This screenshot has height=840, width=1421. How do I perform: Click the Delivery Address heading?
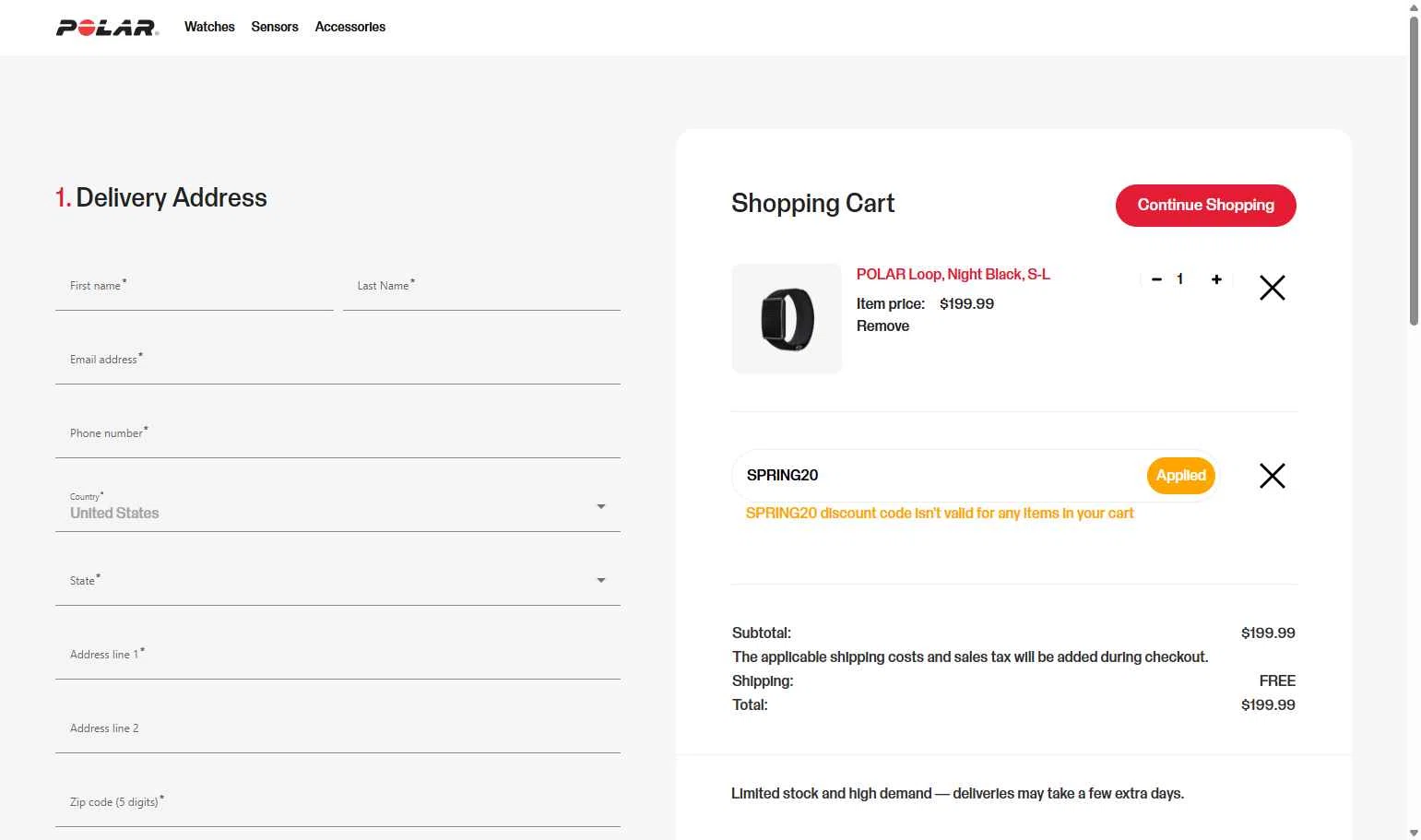tap(161, 198)
